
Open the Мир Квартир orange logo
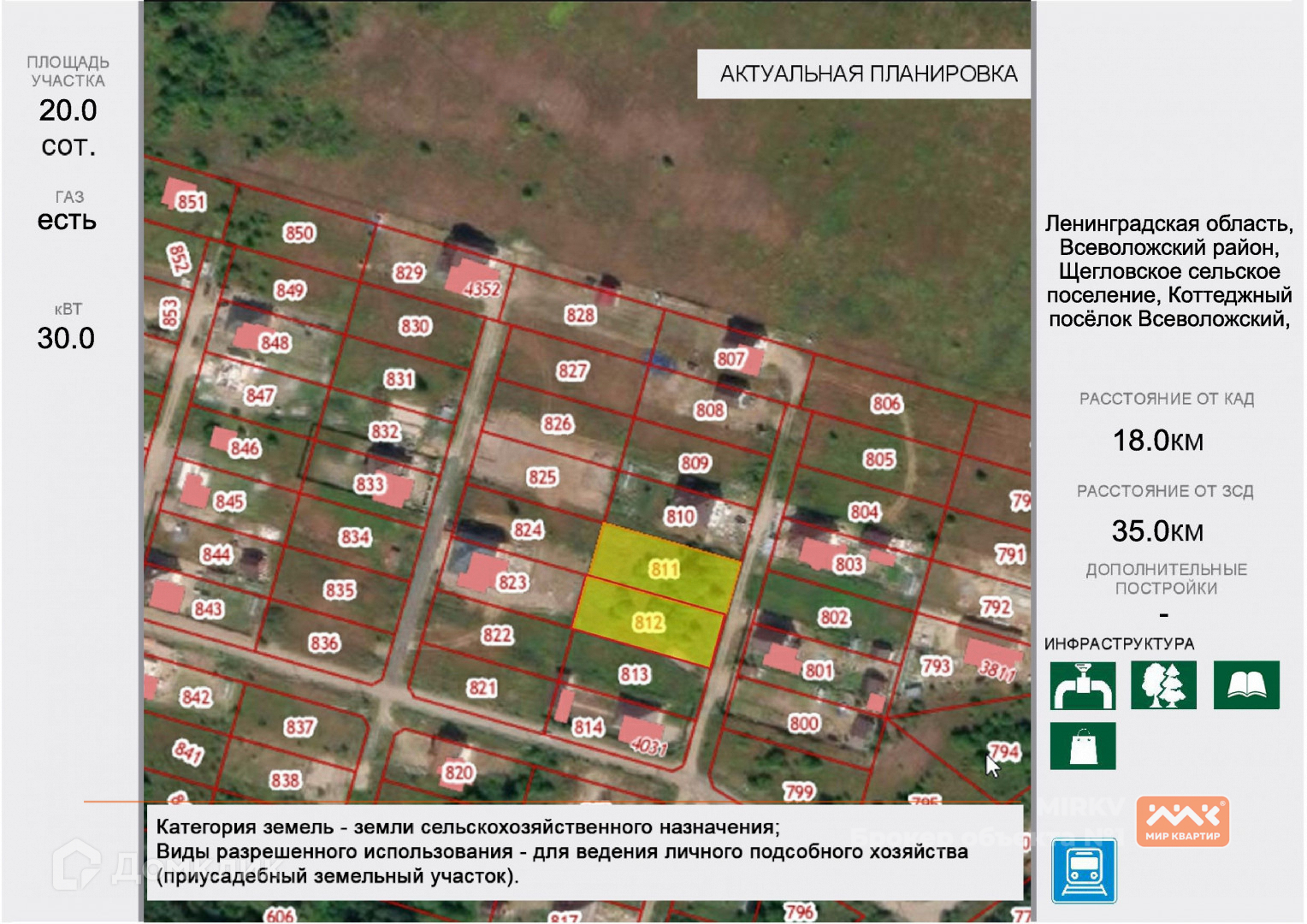(1183, 821)
